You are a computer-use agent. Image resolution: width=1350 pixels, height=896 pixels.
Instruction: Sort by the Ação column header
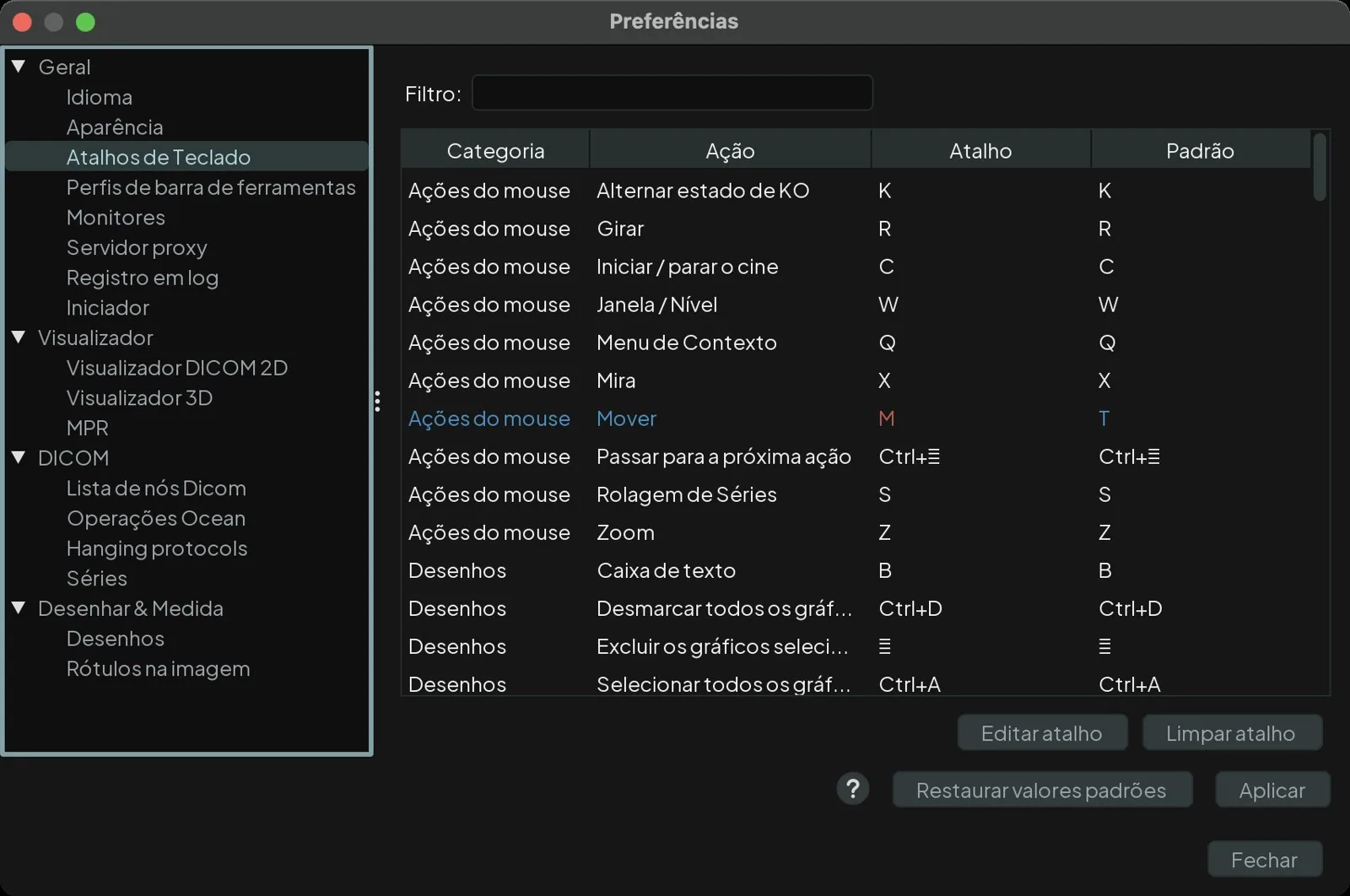730,150
